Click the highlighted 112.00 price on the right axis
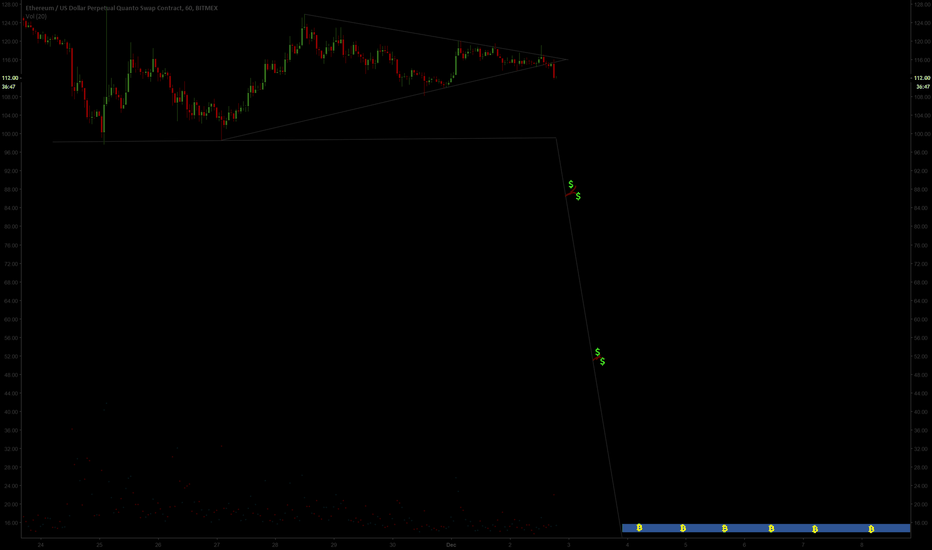Image resolution: width=932 pixels, height=550 pixels. (x=922, y=78)
